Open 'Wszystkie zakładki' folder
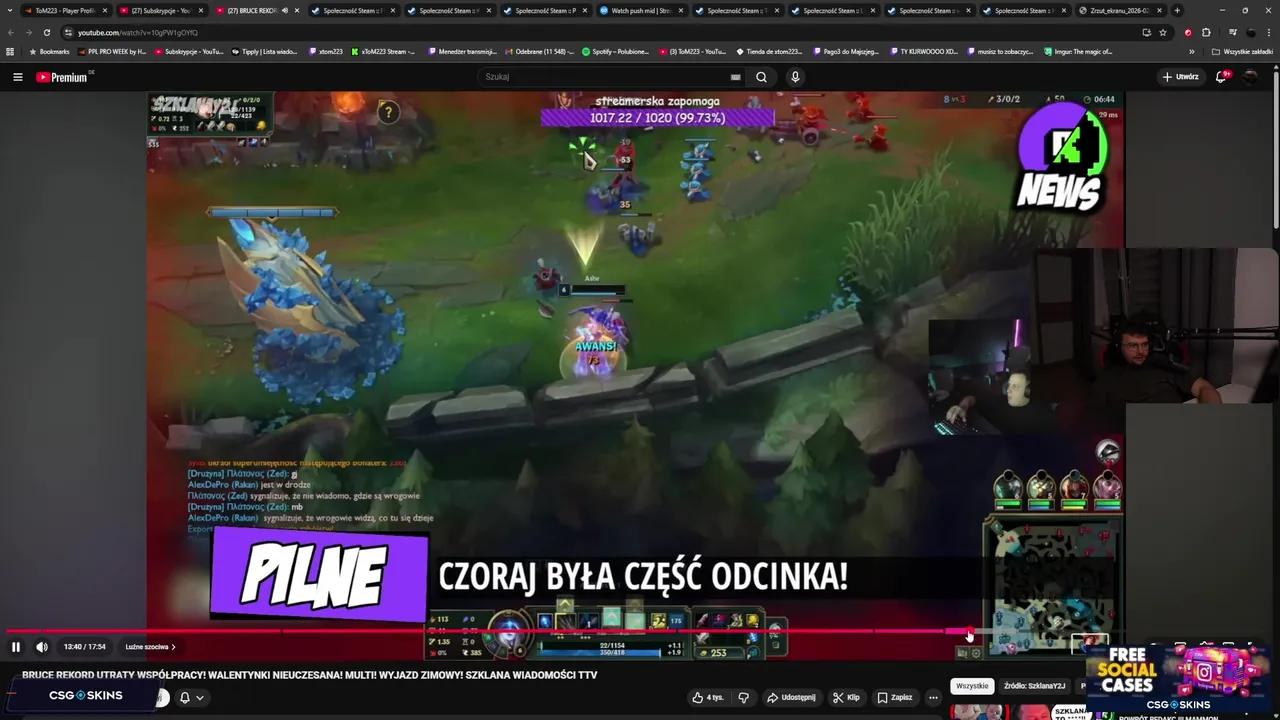Screen dimensions: 1280x720 point(1243,51)
